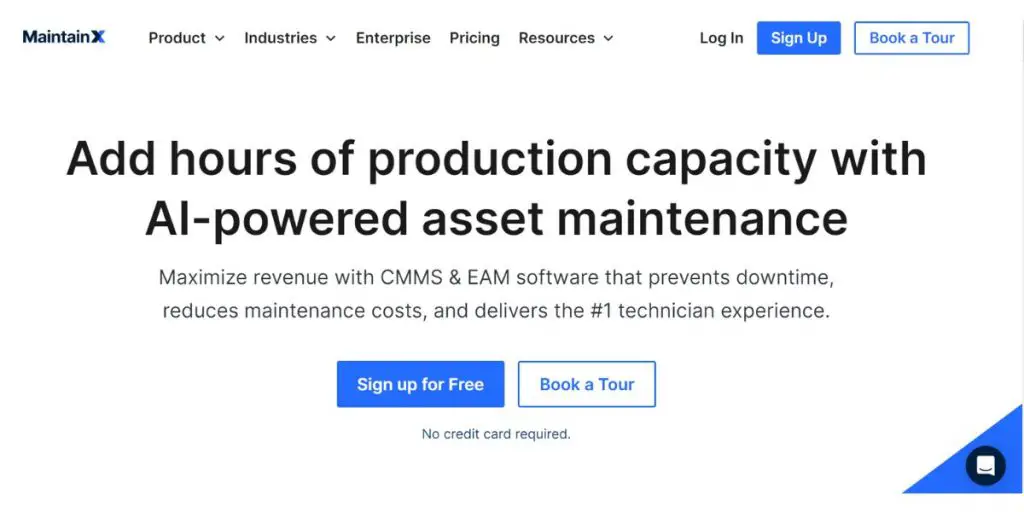This screenshot has width=1024, height=512.
Task: Click the 'No credit card required' text
Action: (x=496, y=434)
